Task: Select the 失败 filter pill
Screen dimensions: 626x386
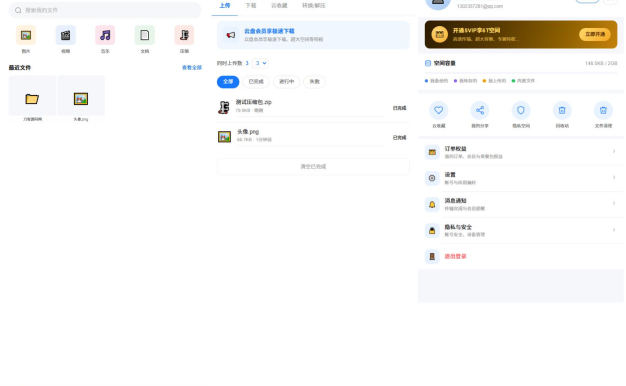Action: (315, 81)
